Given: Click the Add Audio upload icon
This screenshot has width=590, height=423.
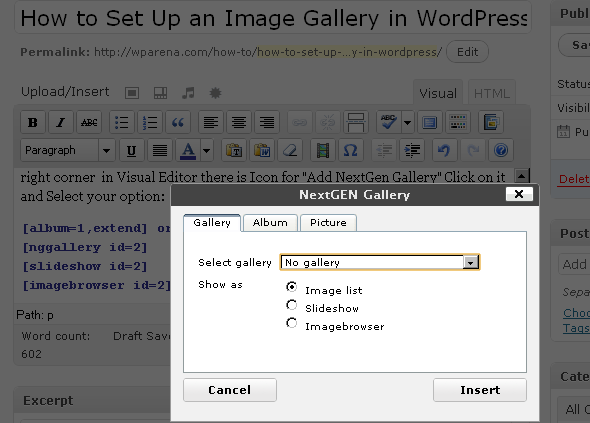Looking at the screenshot, I should (188, 93).
